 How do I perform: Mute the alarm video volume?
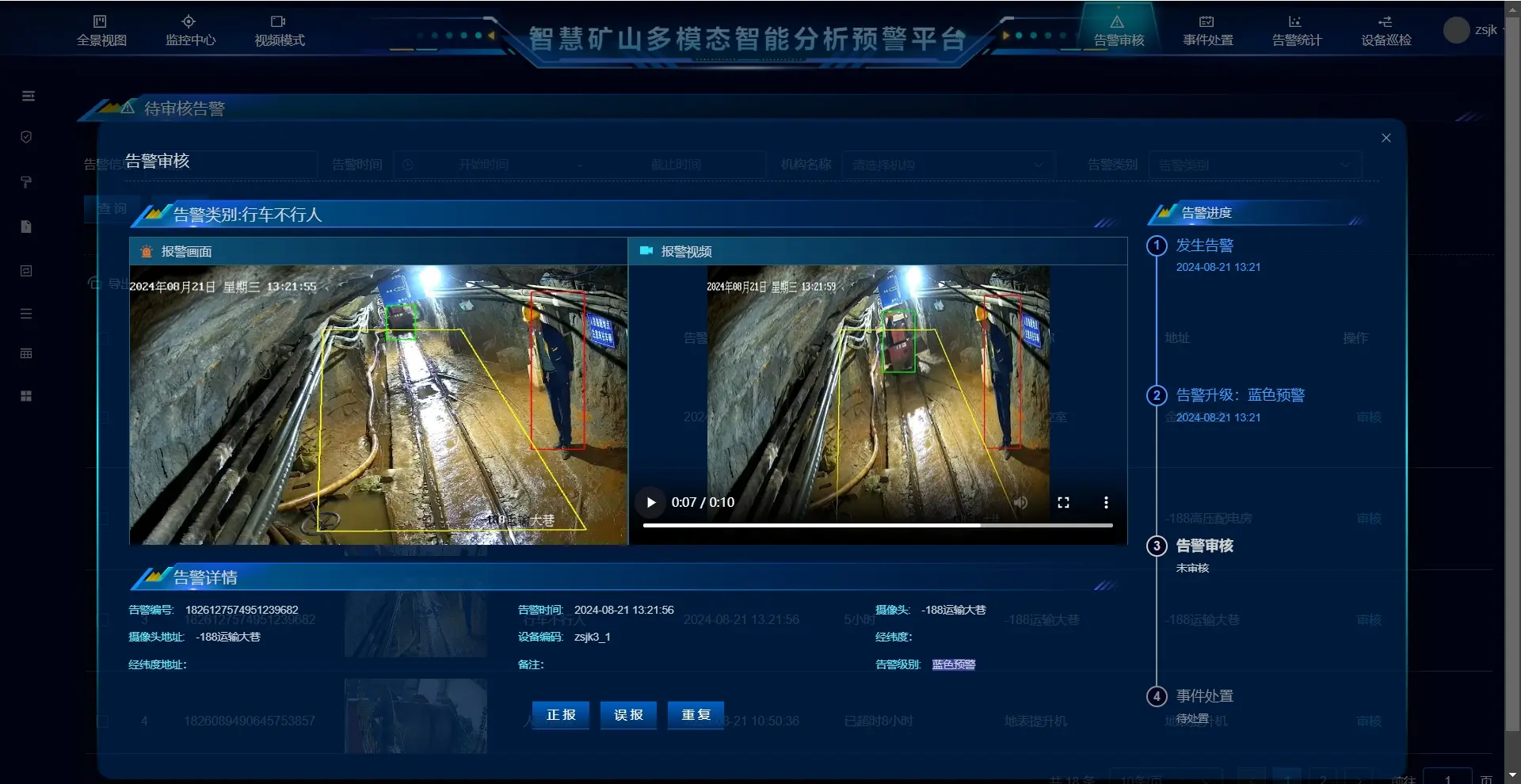[1020, 502]
